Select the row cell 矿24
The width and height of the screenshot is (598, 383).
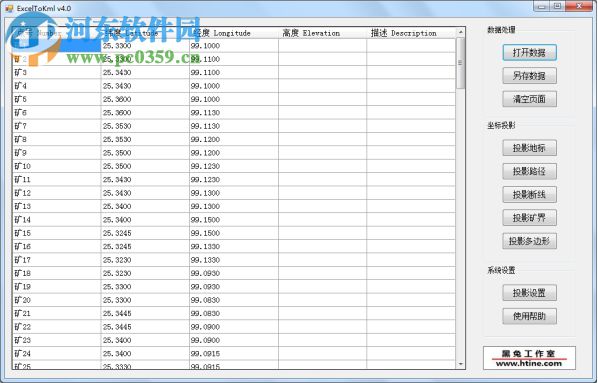pyautogui.click(x=57, y=354)
